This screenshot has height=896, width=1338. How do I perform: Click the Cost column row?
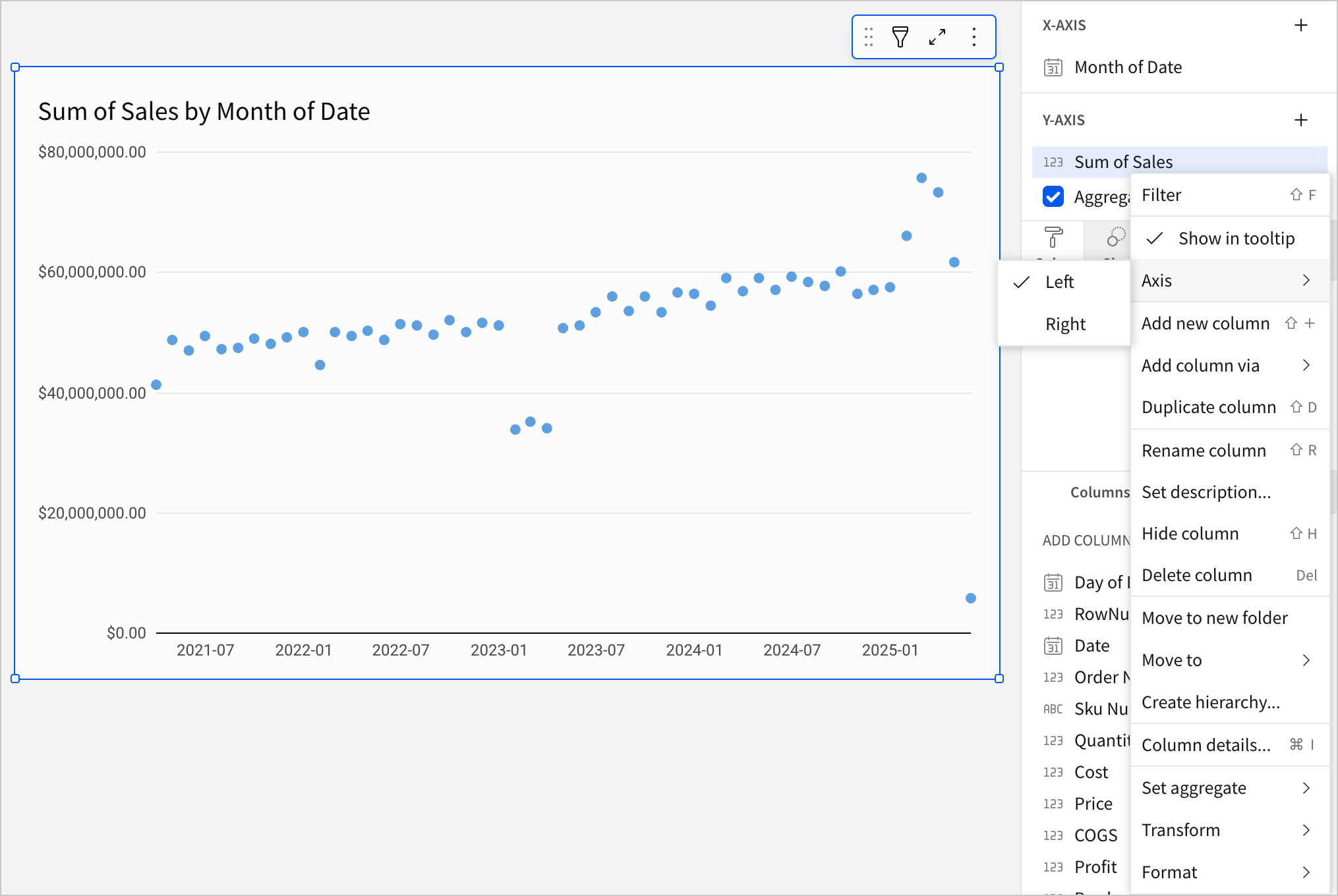click(1081, 772)
